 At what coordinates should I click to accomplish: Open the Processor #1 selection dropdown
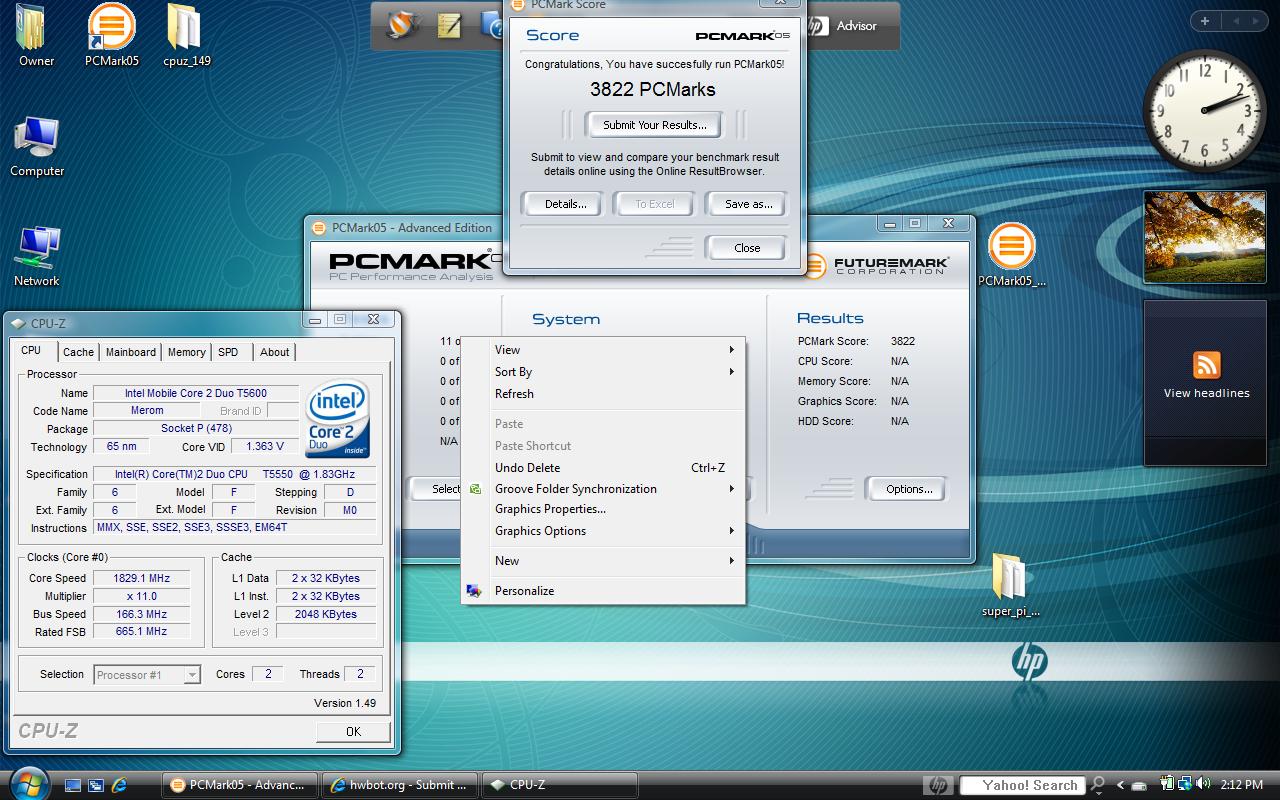pyautogui.click(x=147, y=675)
